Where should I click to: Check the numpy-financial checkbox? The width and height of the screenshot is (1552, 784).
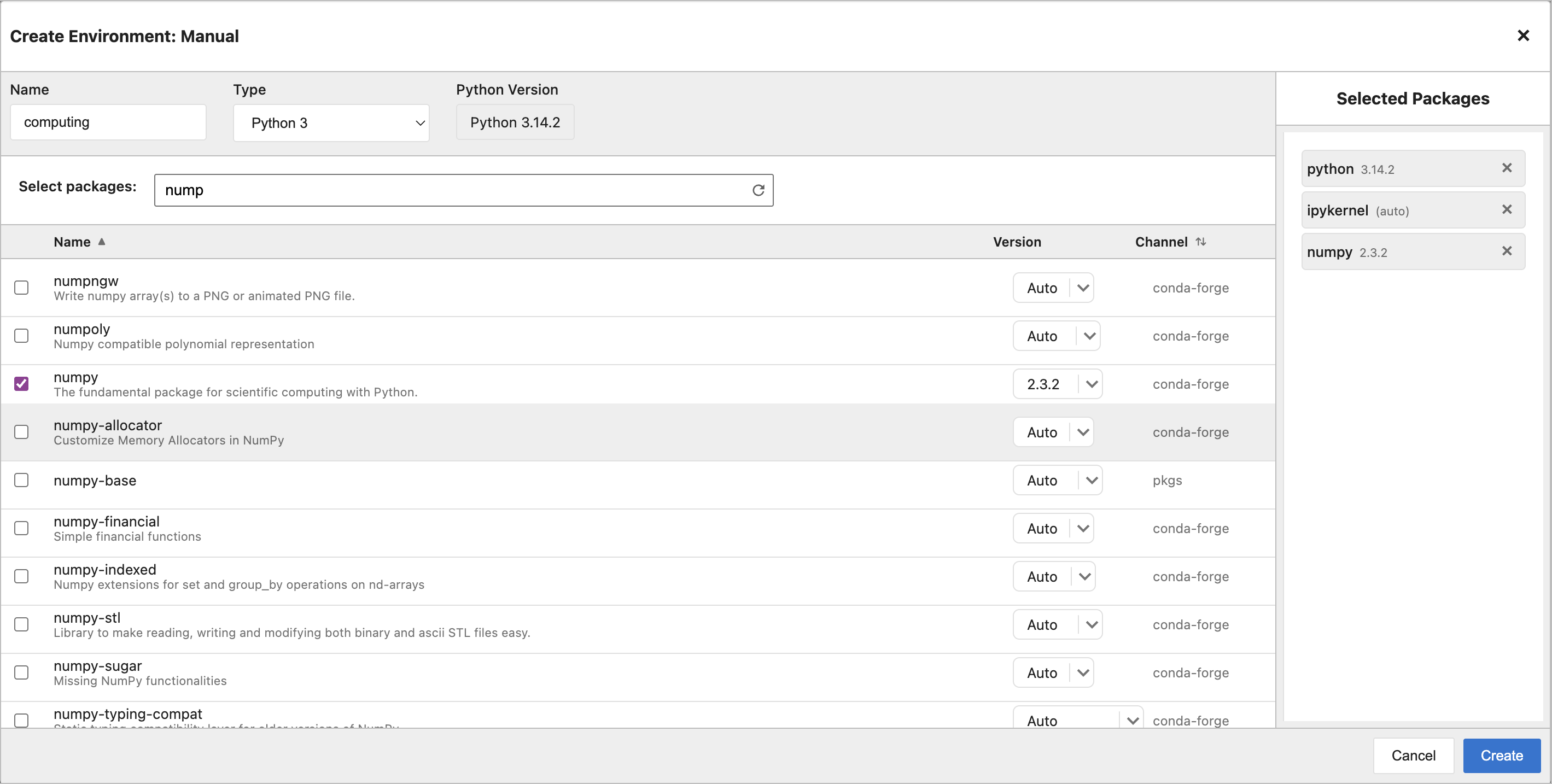[21, 528]
